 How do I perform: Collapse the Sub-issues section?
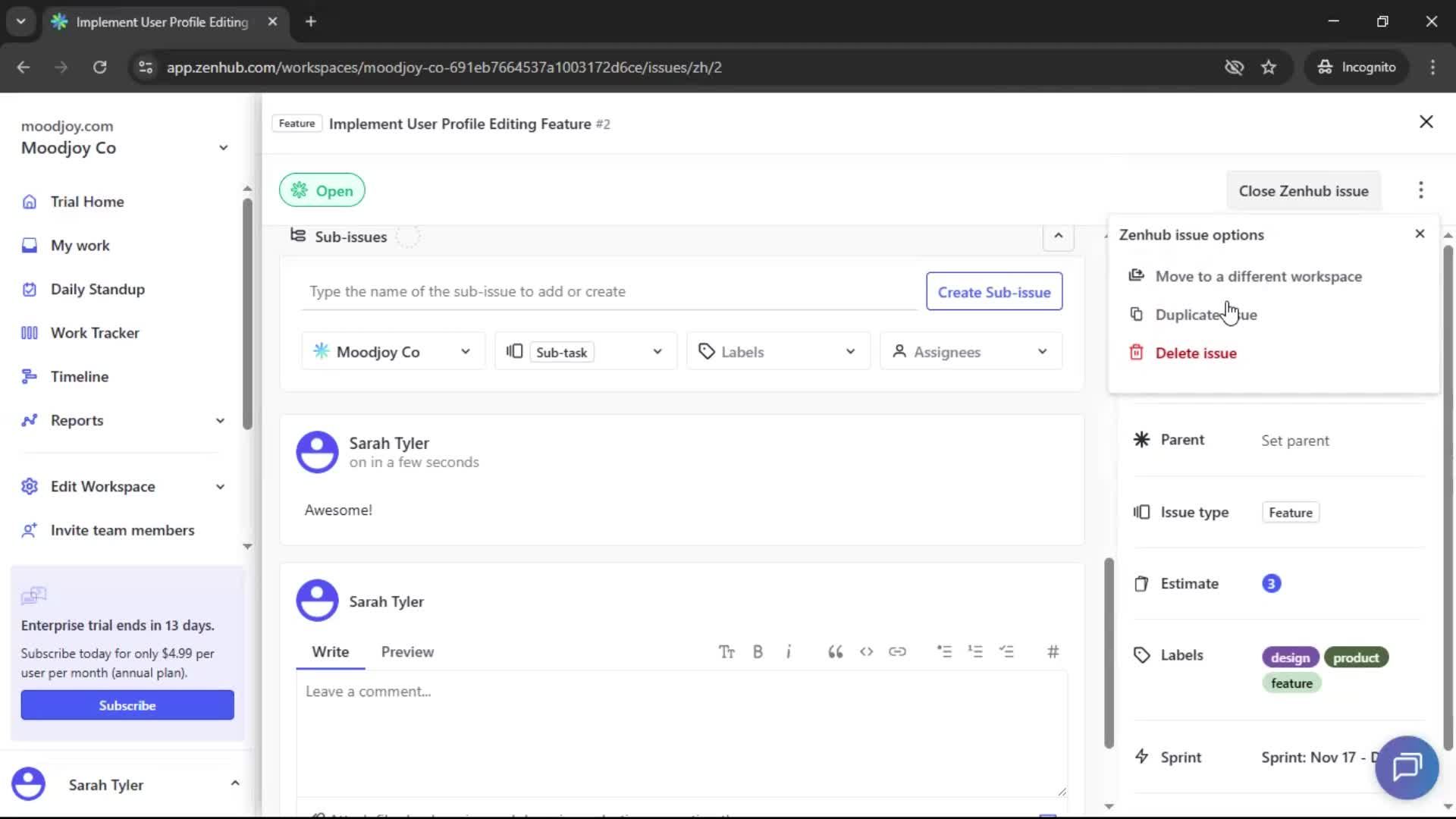click(1058, 237)
